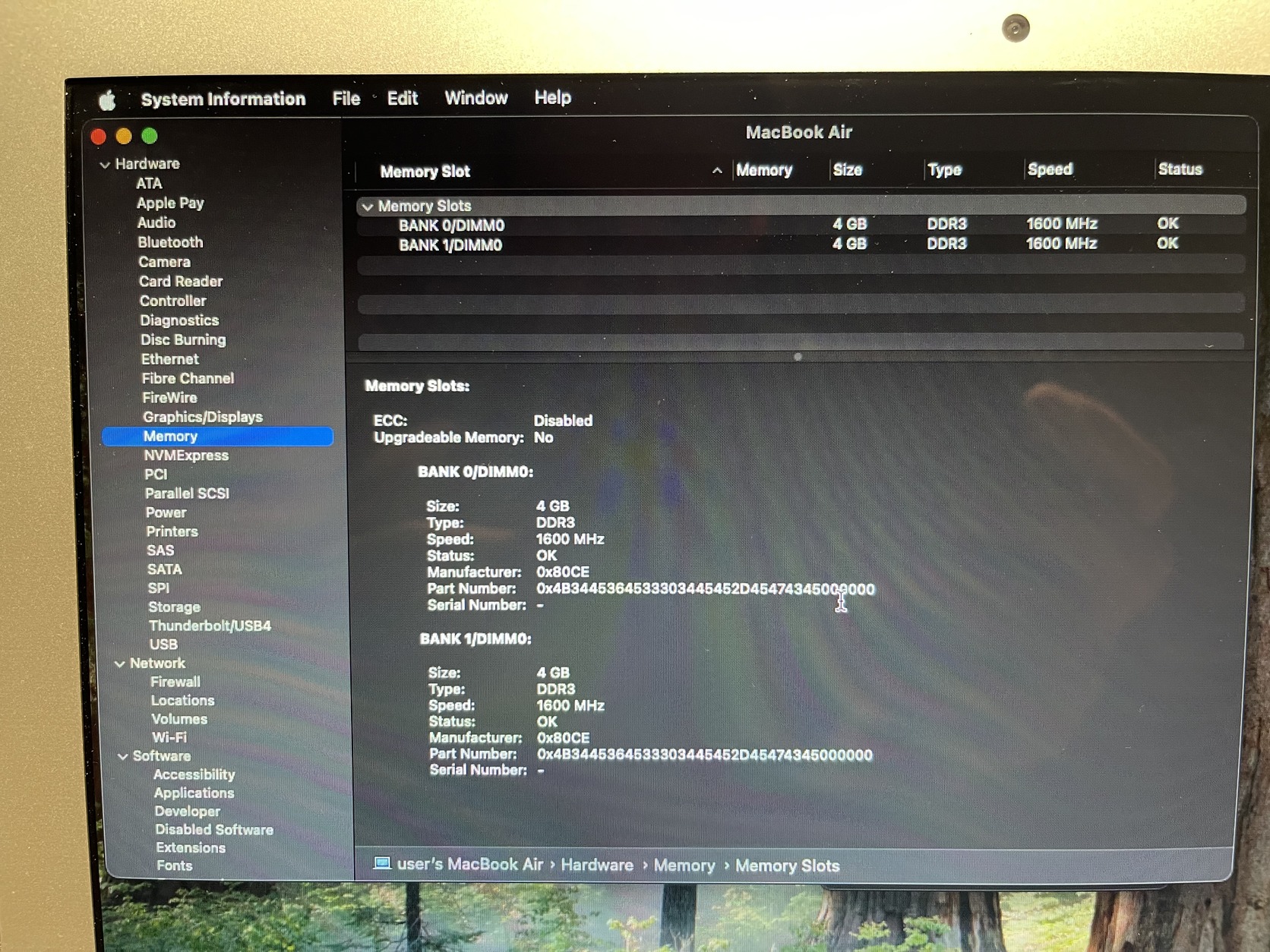Viewport: 1270px width, 952px height.
Task: Open the Help menu
Action: (x=553, y=97)
